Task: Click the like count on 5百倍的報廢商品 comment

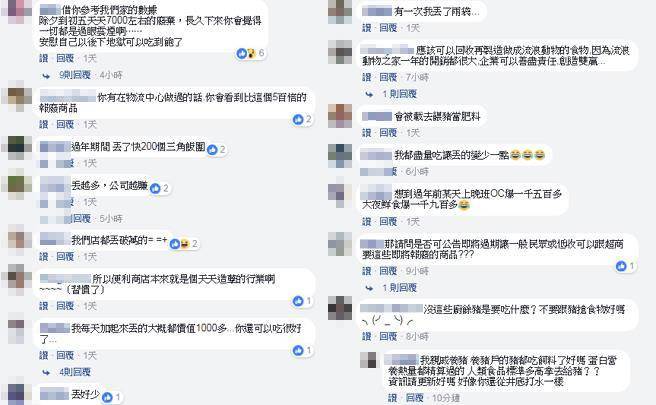Action: [x=308, y=120]
